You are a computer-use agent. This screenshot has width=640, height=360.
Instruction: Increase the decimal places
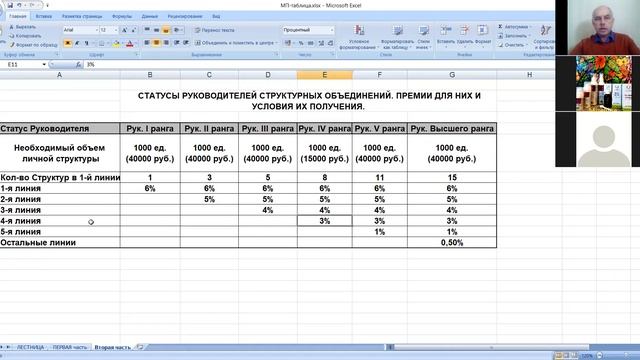pyautogui.click(x=321, y=43)
